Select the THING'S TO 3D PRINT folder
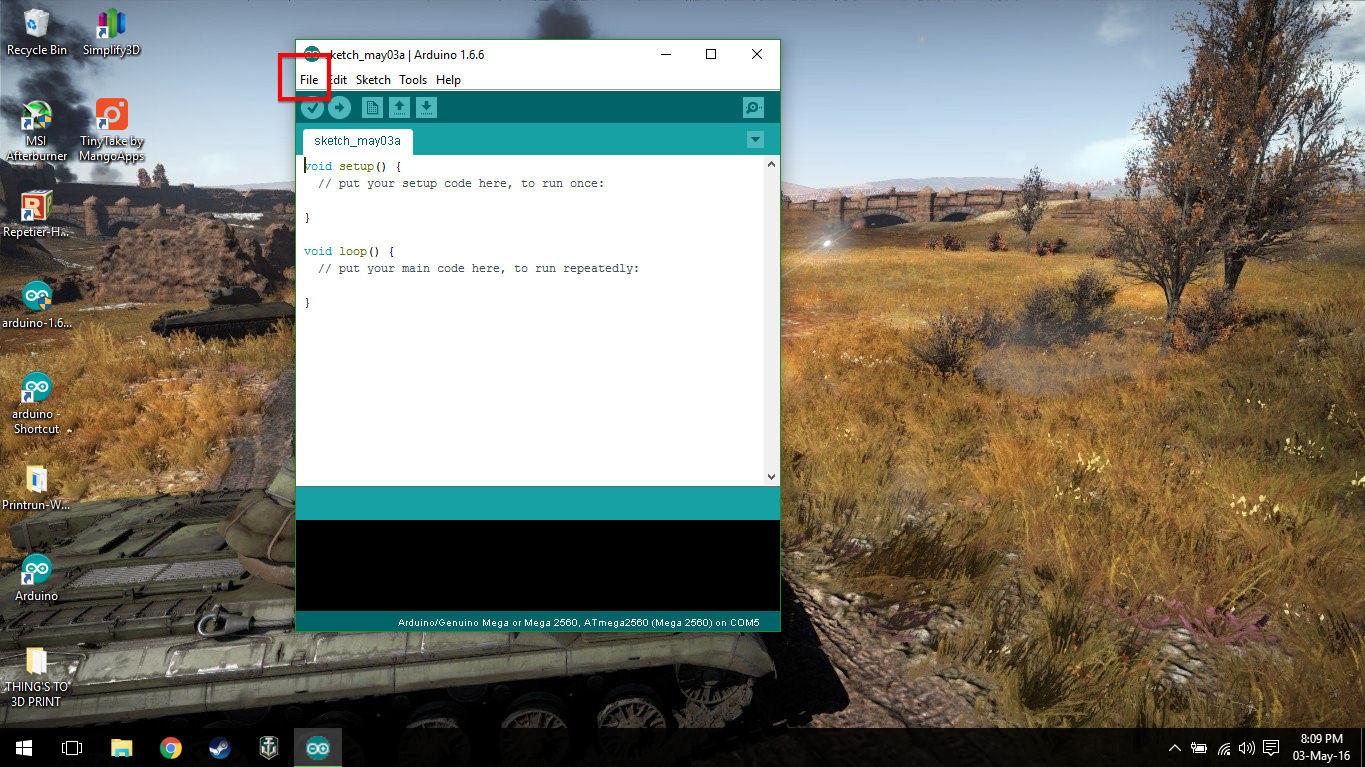 [x=37, y=677]
